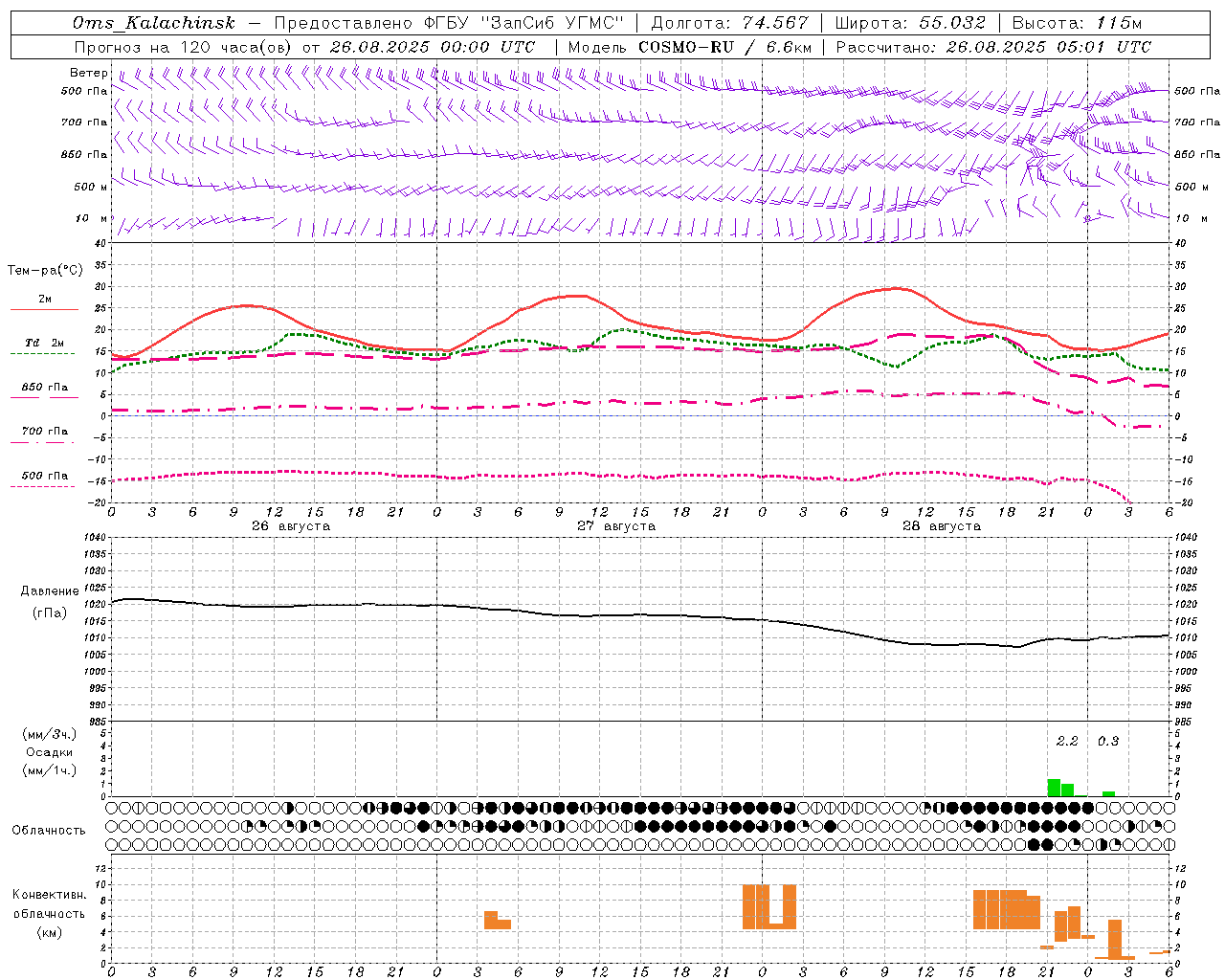
Task: Select the Долгота: 74.567 header value
Action: pos(730,23)
